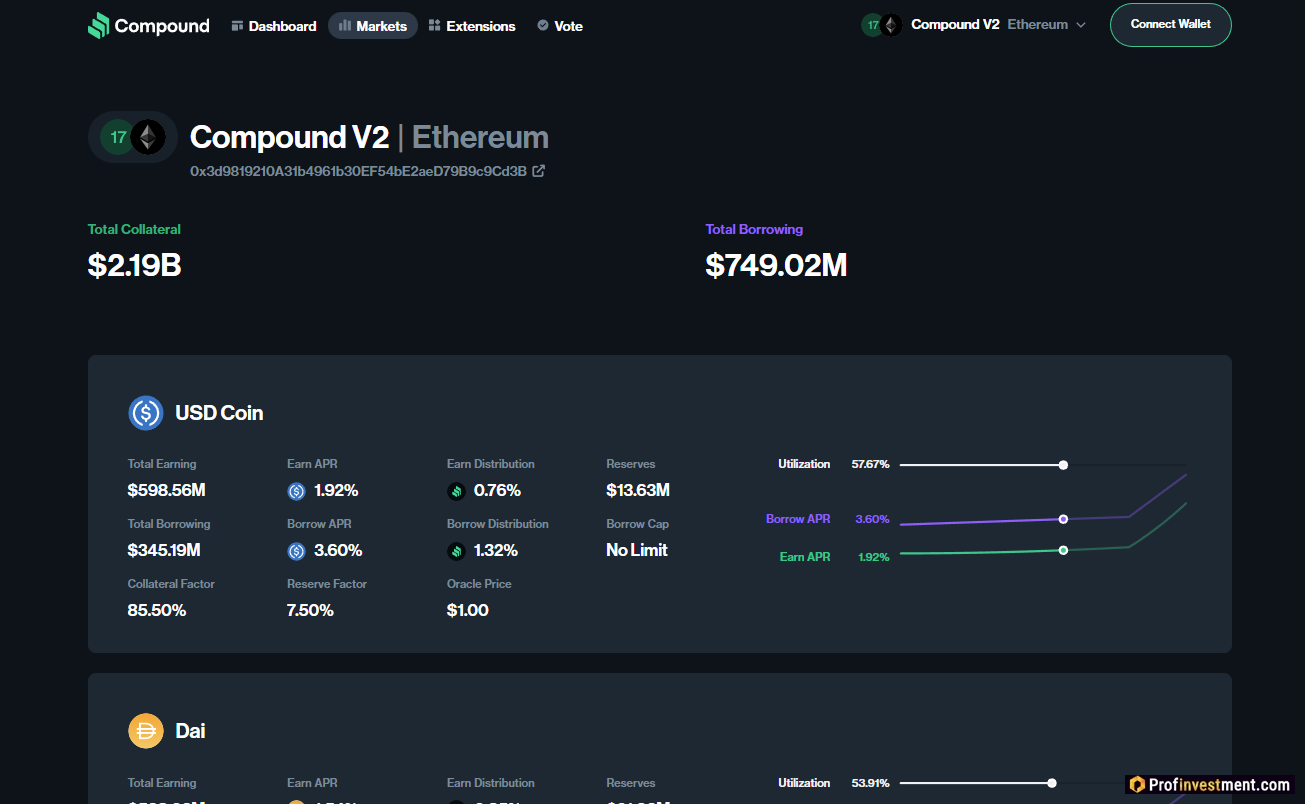1305x804 pixels.
Task: Click the Reserve Factor 7.50% value
Action: (310, 610)
